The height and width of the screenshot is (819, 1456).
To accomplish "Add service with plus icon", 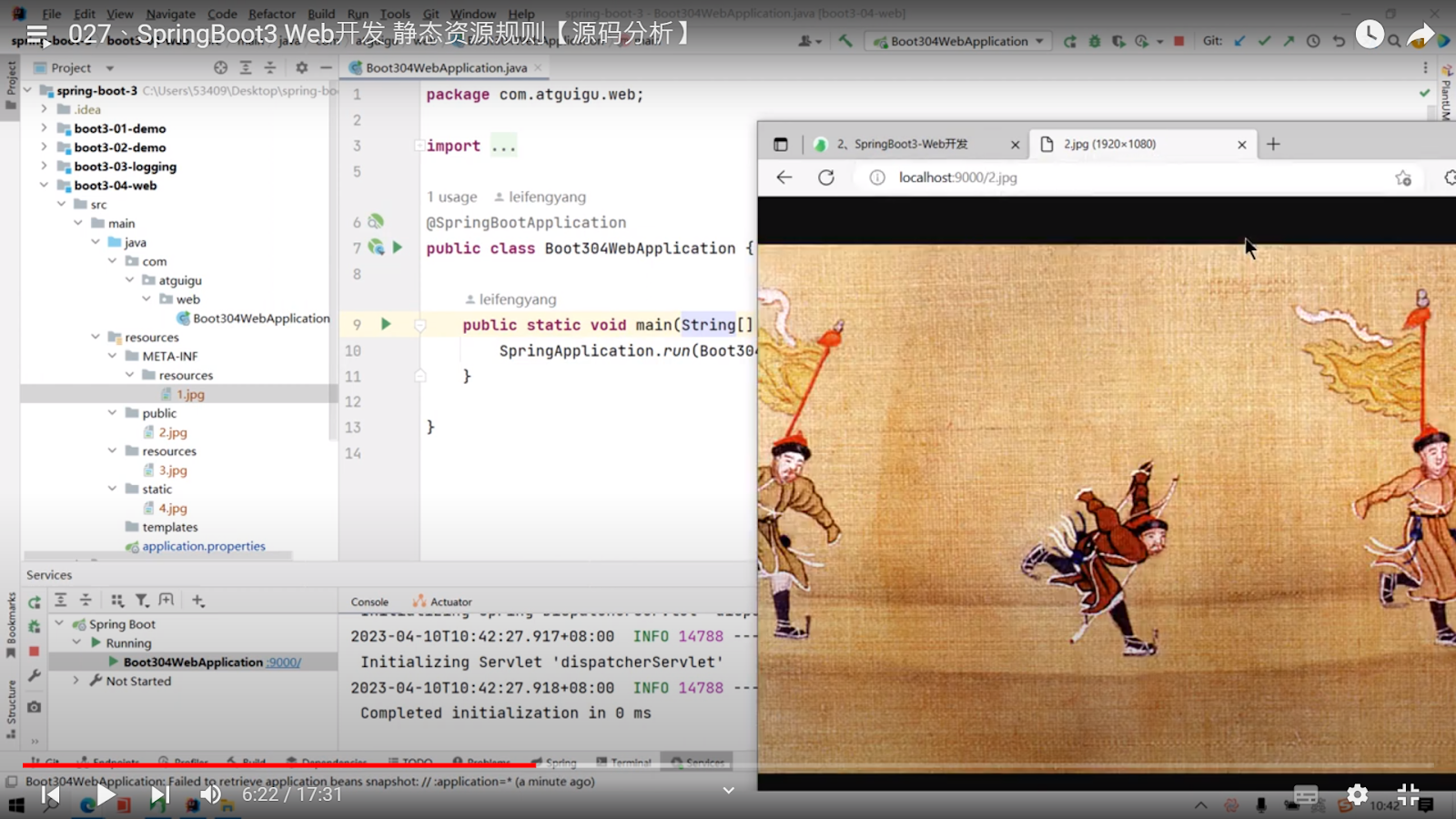I will click(198, 601).
